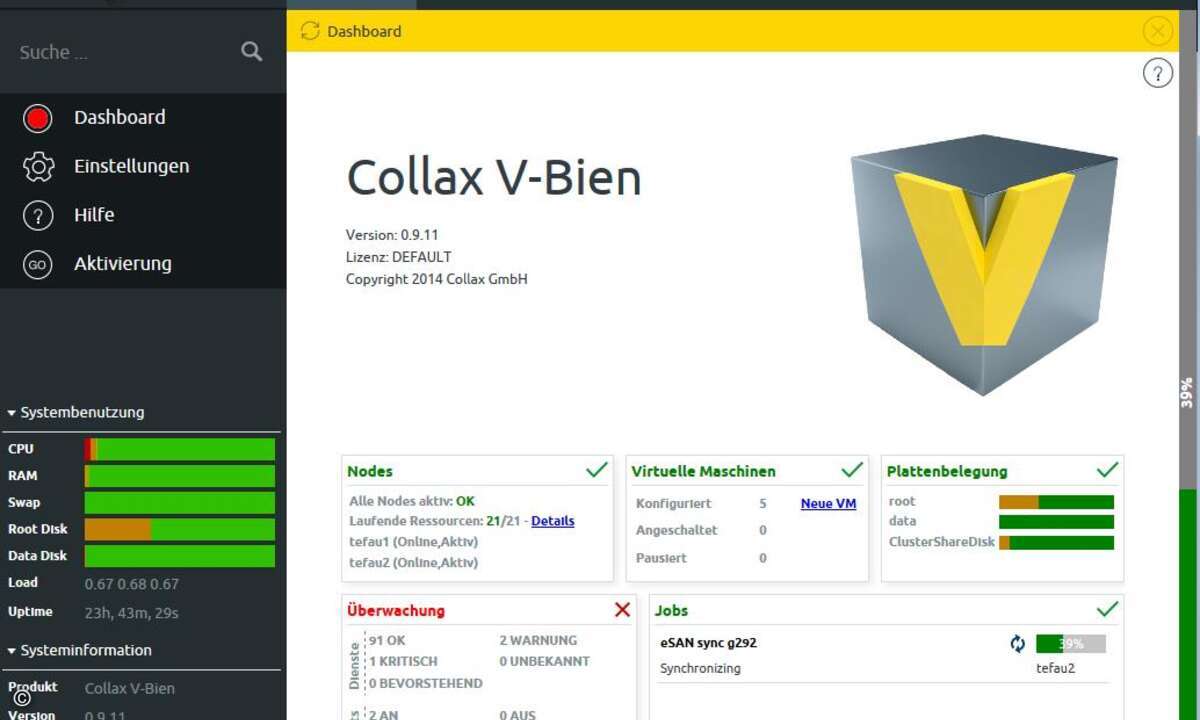This screenshot has width=1200, height=720.
Task: Click the Virtuelle Maschinen panel heading
Action: pos(703,471)
